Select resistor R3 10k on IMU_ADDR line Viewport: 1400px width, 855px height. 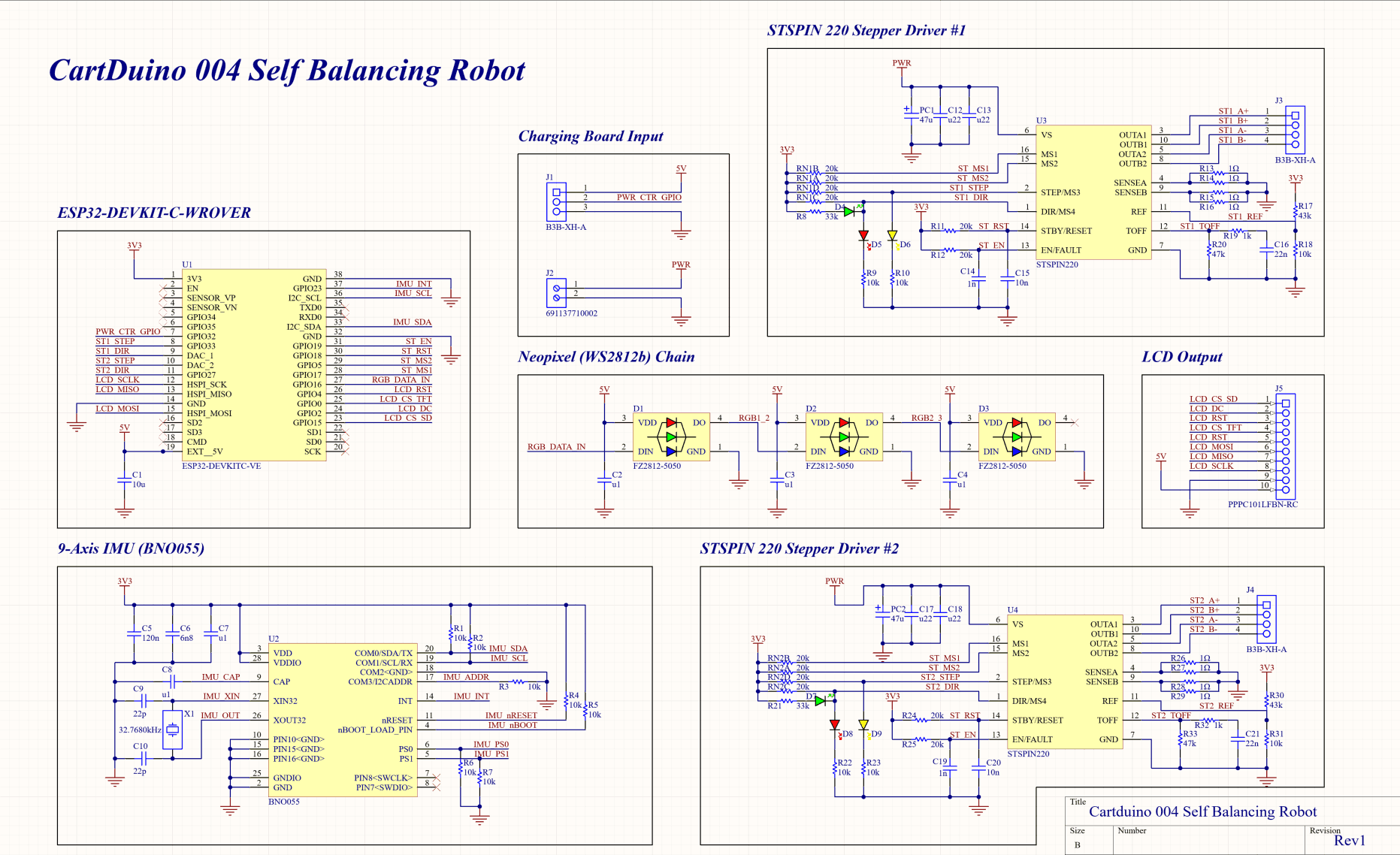[518, 682]
